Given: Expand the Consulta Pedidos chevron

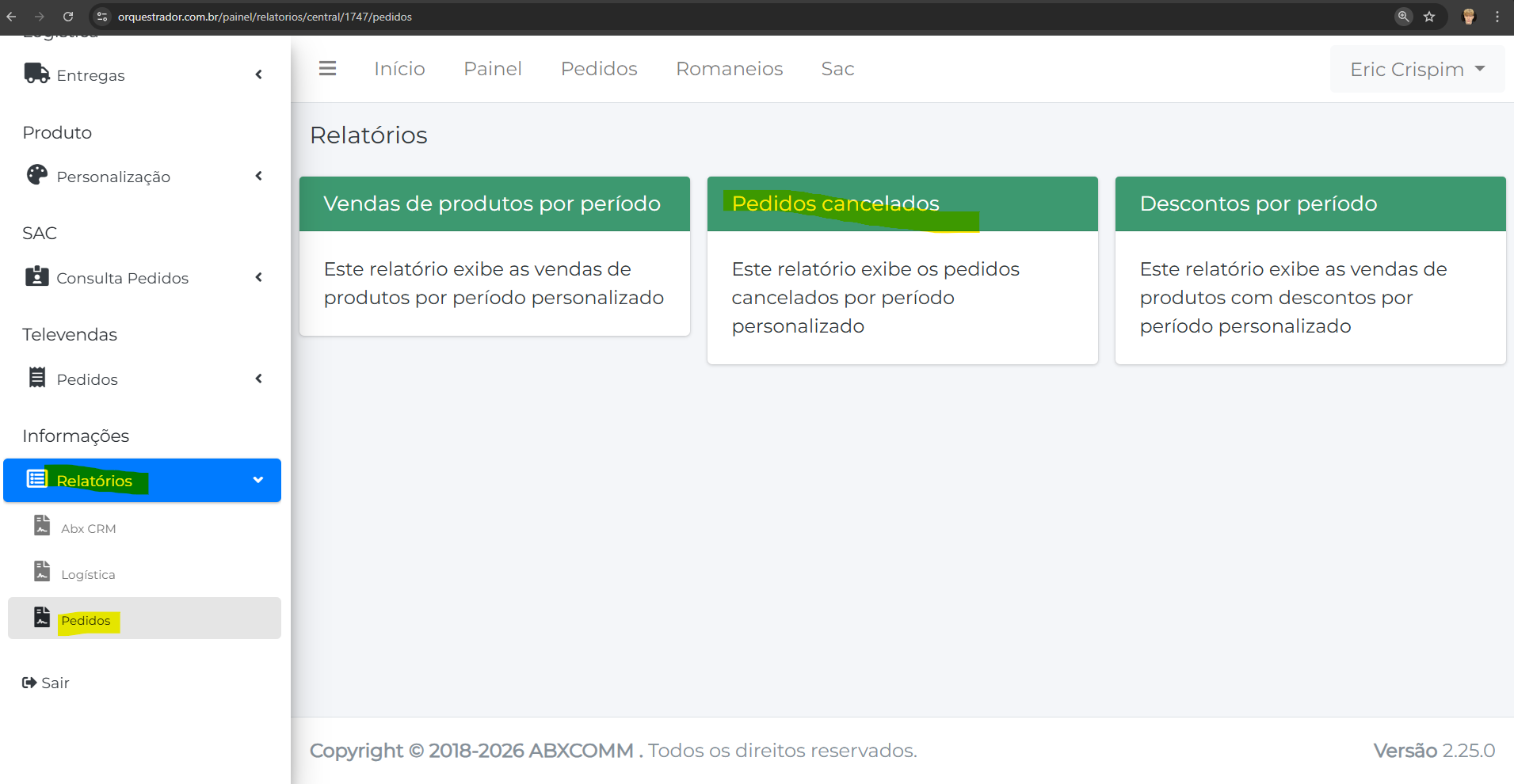Looking at the screenshot, I should click(258, 277).
